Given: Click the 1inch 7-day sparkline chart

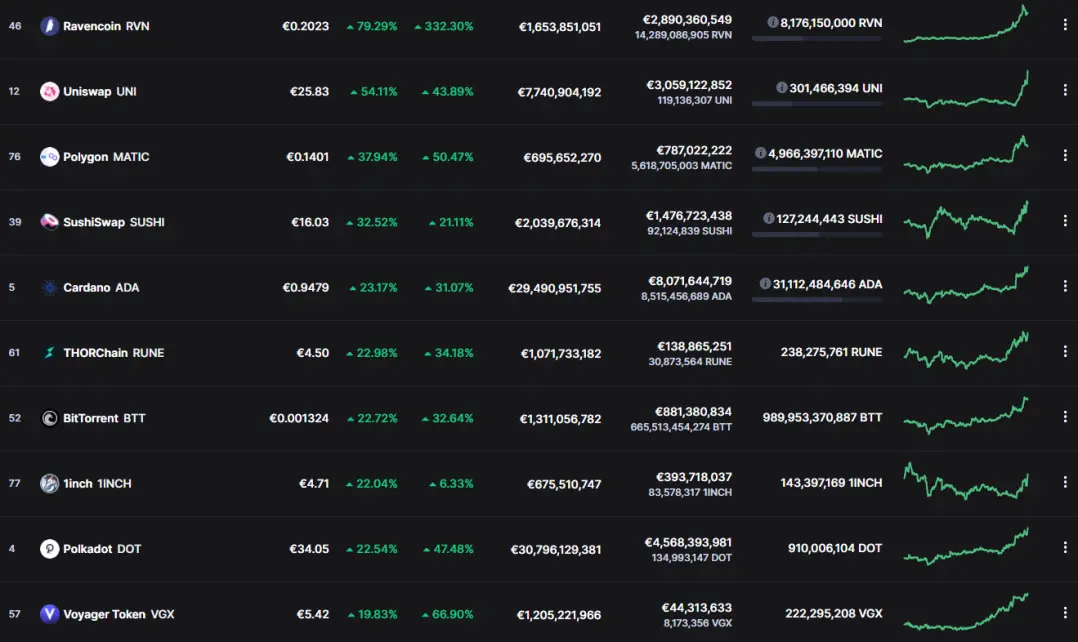Looking at the screenshot, I should click(966, 480).
